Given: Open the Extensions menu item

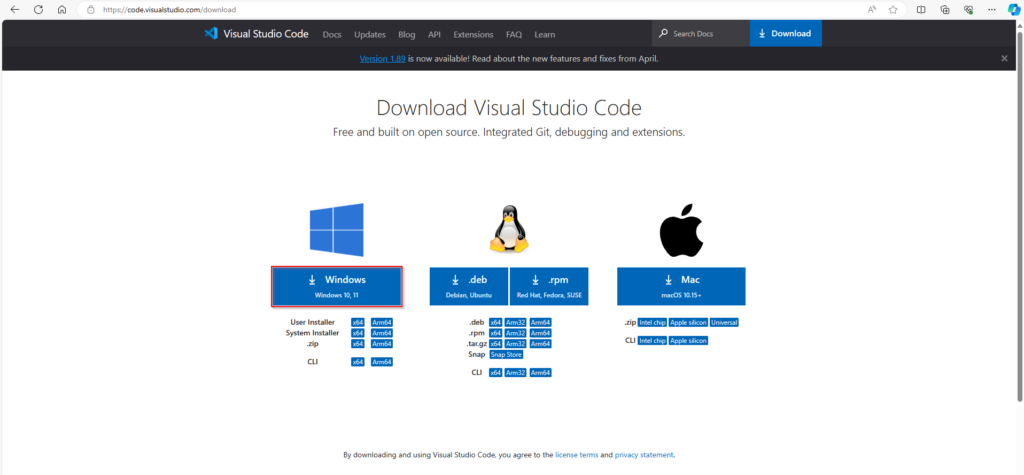Looking at the screenshot, I should (473, 35).
